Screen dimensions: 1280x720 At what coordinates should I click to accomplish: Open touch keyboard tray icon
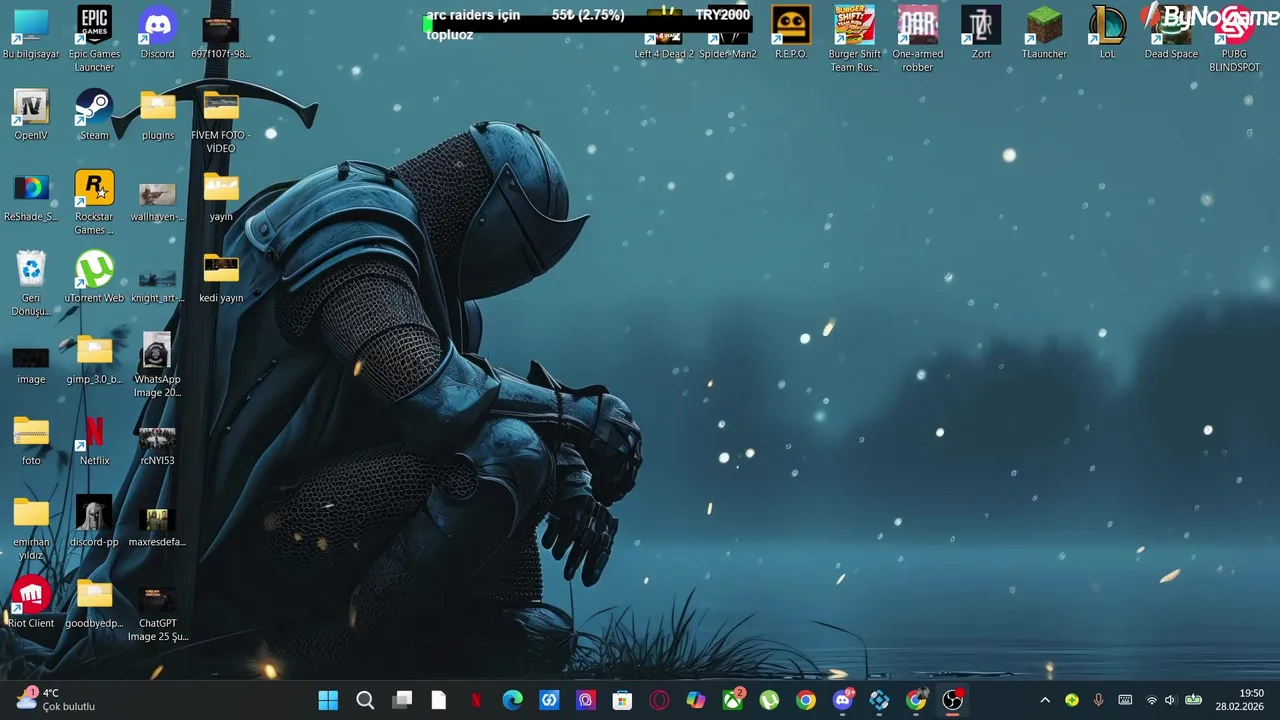click(1125, 700)
